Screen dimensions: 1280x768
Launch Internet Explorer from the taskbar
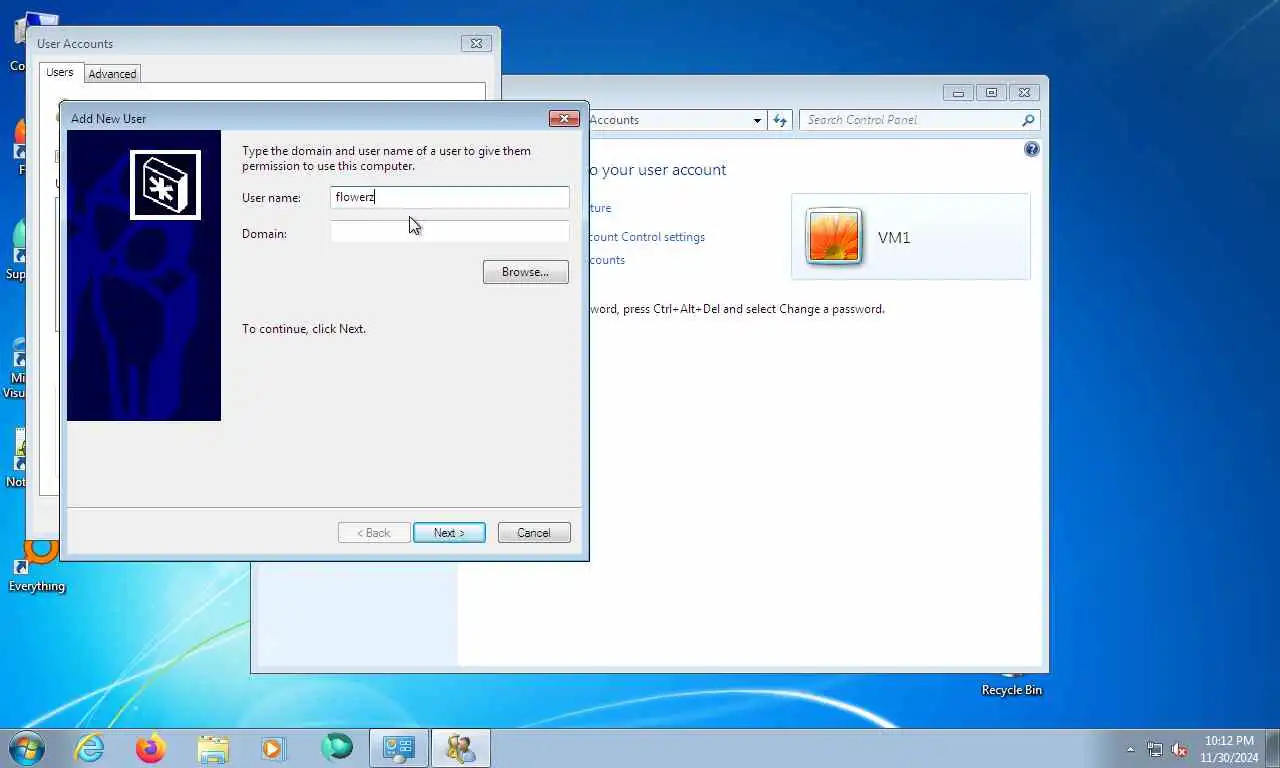pyautogui.click(x=90, y=748)
